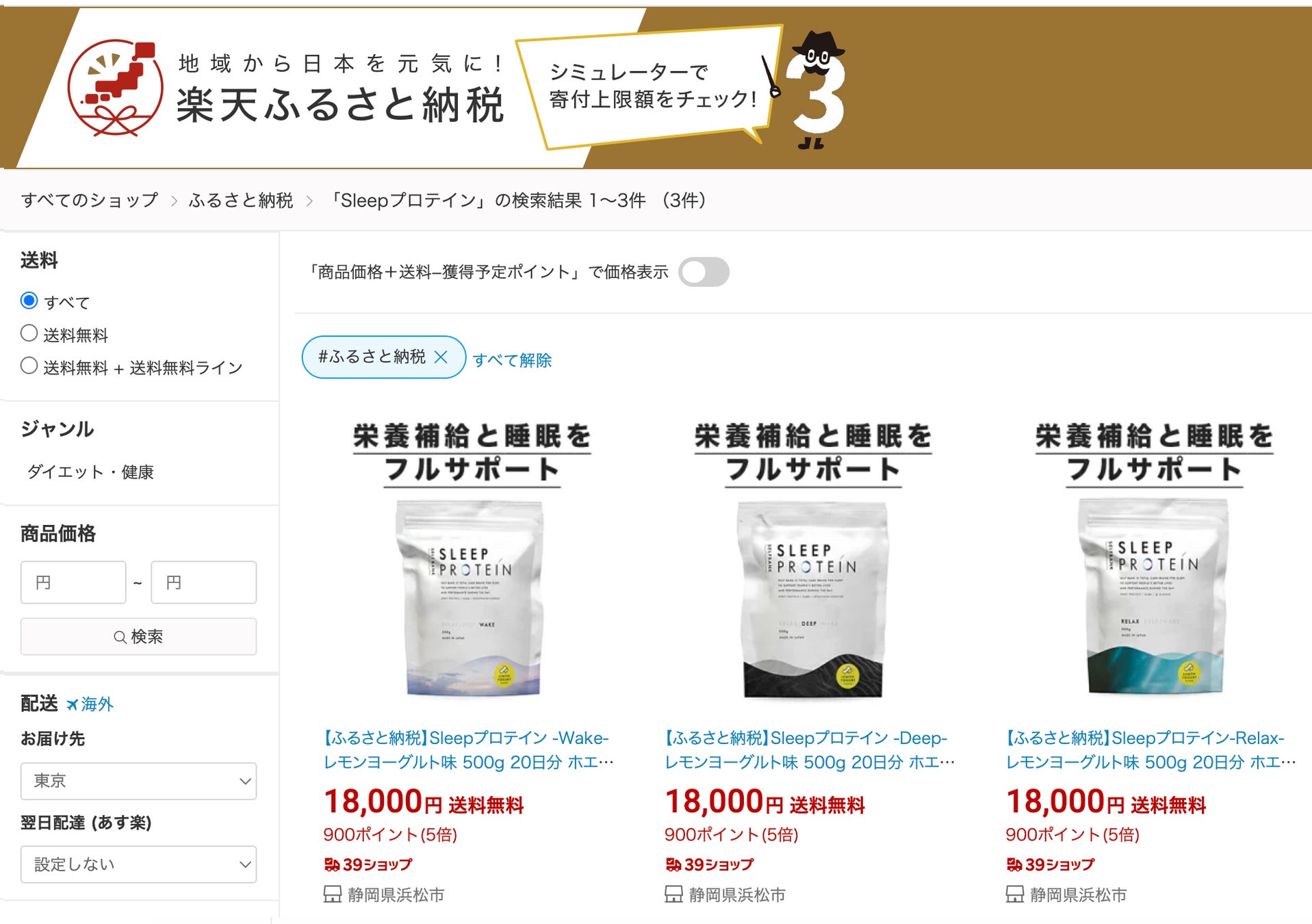
Task: Select 送料無料 + 送料無料ライン radio option
Action: [x=29, y=365]
